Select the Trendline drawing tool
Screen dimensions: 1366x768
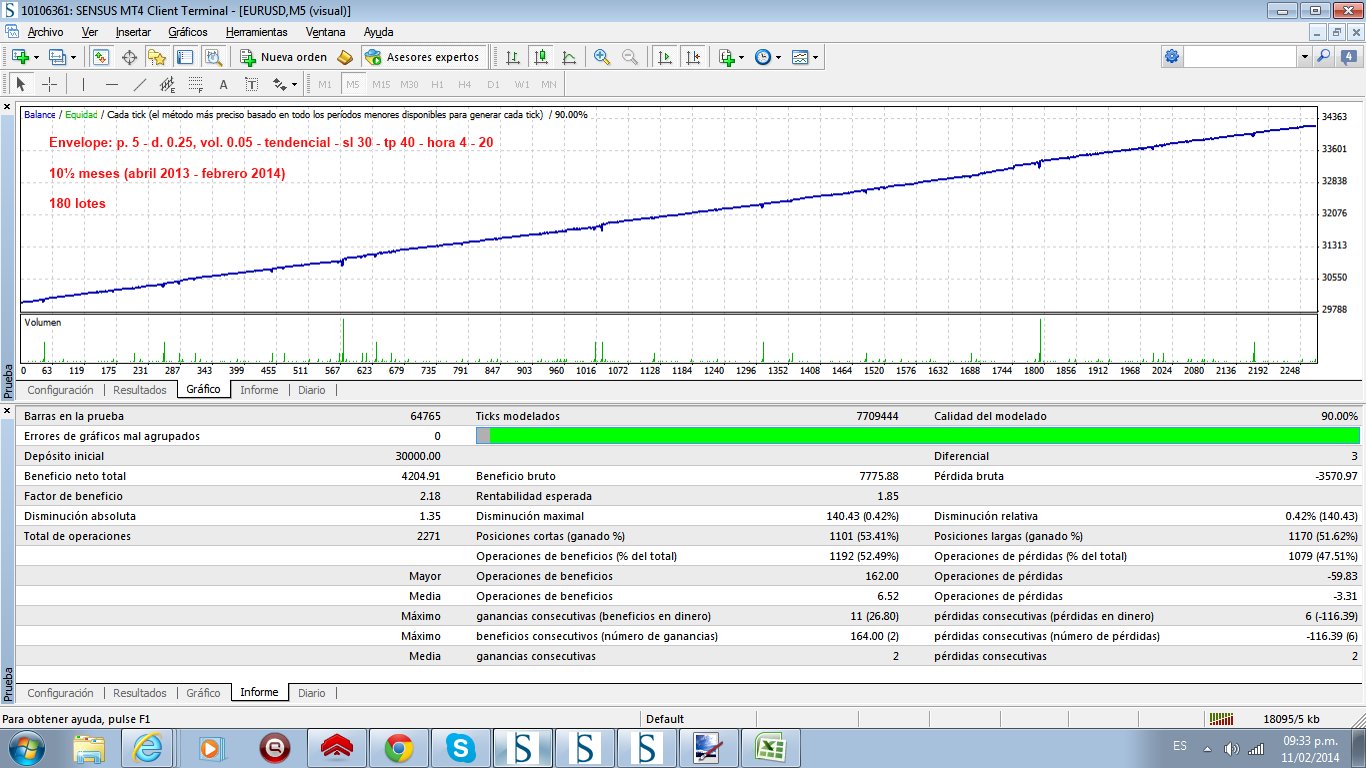(x=140, y=84)
